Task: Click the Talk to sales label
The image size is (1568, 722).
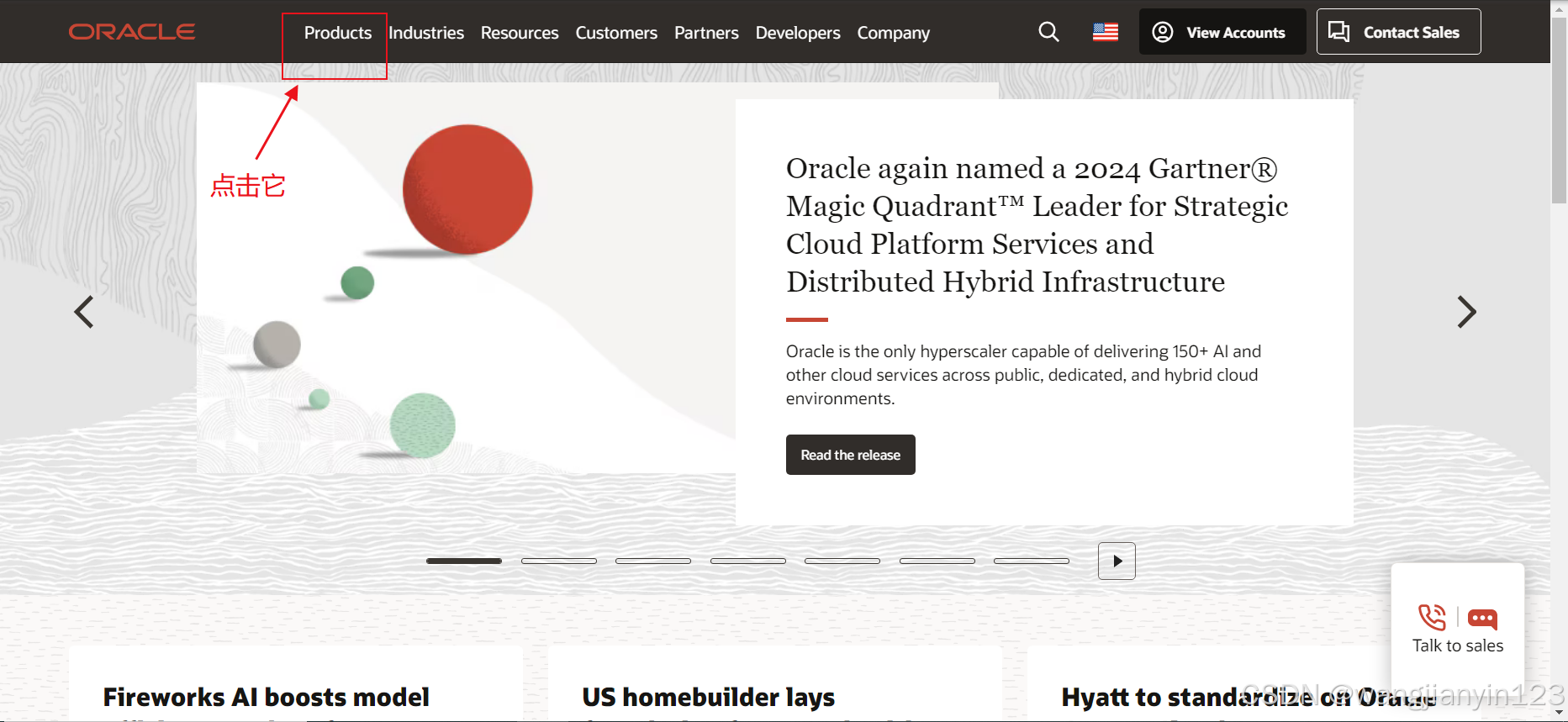Action: click(x=1458, y=646)
